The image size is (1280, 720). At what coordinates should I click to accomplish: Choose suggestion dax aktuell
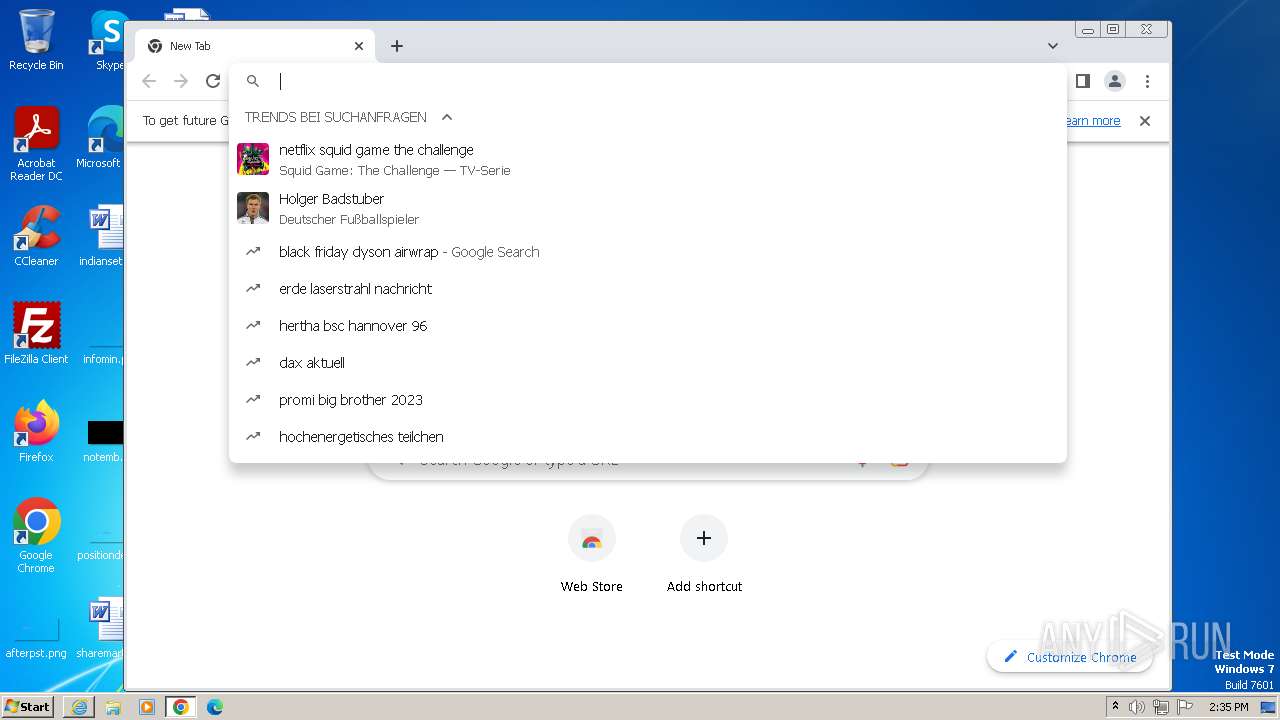pyautogui.click(x=648, y=363)
